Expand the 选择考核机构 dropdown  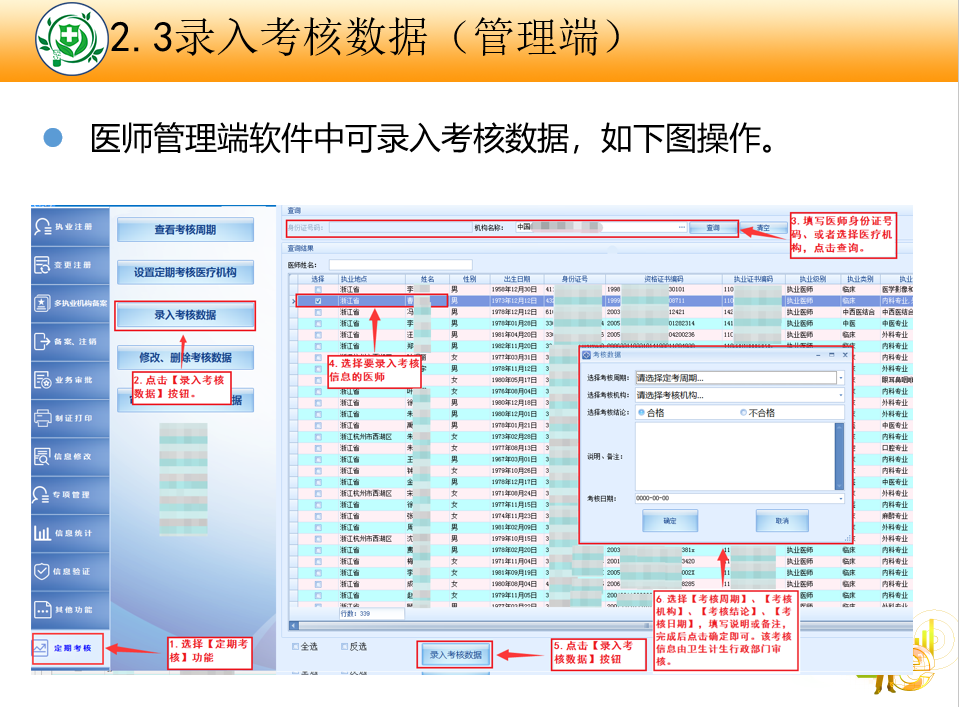coord(840,395)
